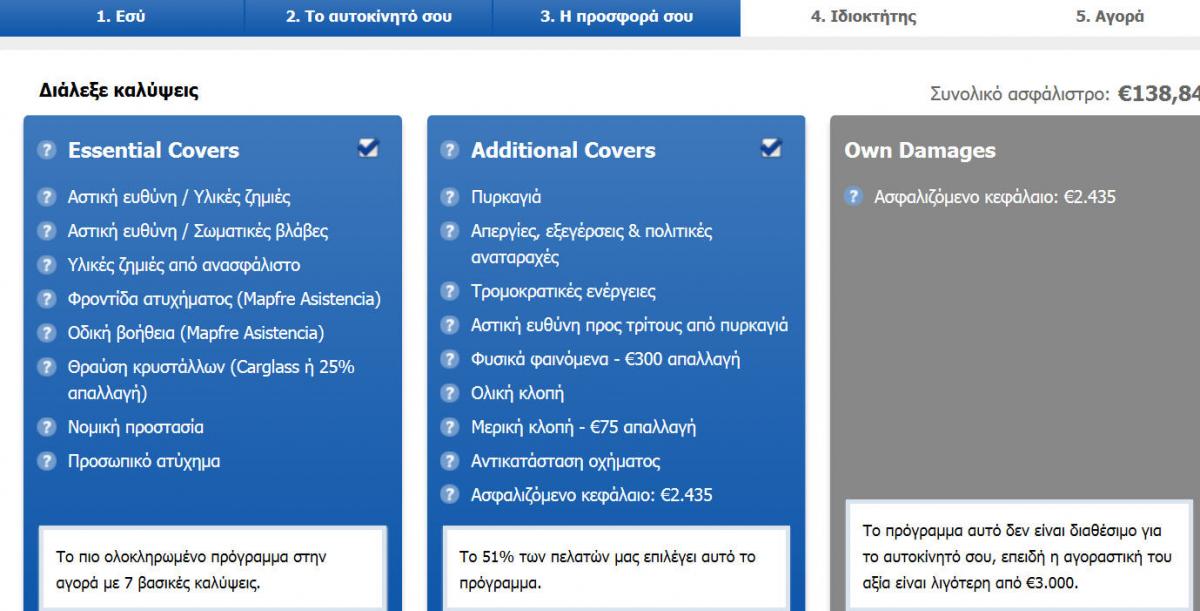This screenshot has width=1200, height=611.
Task: Open help icon for Ολική κλοπή
Action: 450,393
